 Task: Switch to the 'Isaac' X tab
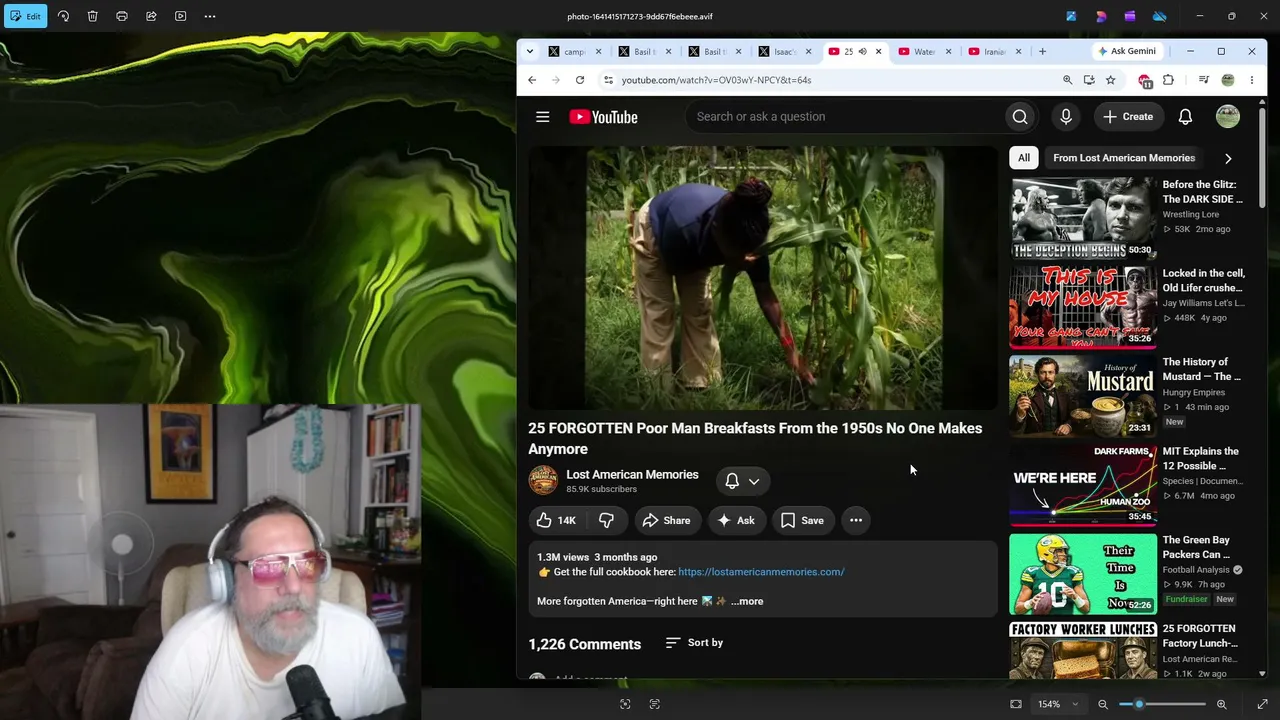coord(785,51)
